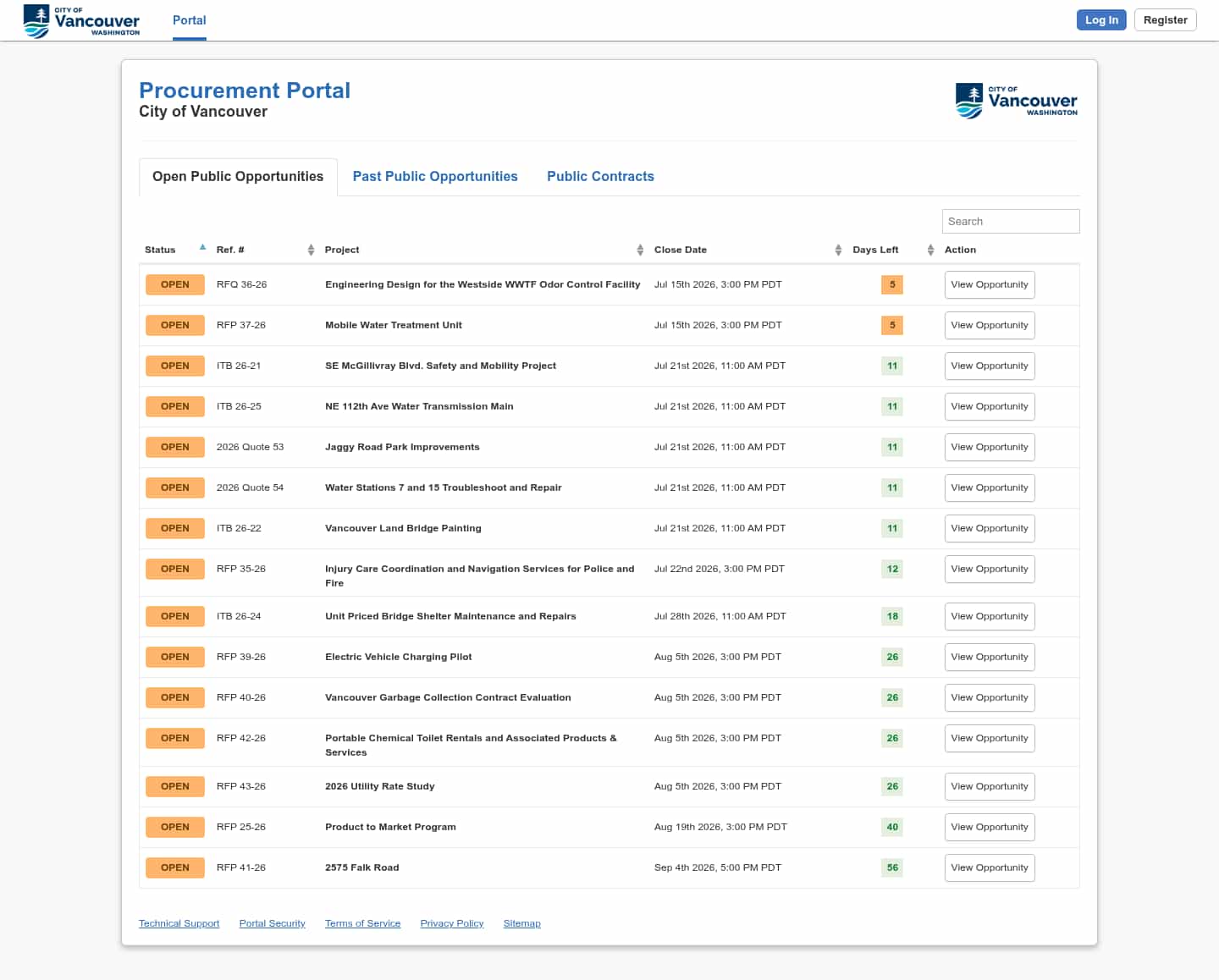The height and width of the screenshot is (980, 1219).
Task: Click the Search input field
Action: click(x=1011, y=221)
